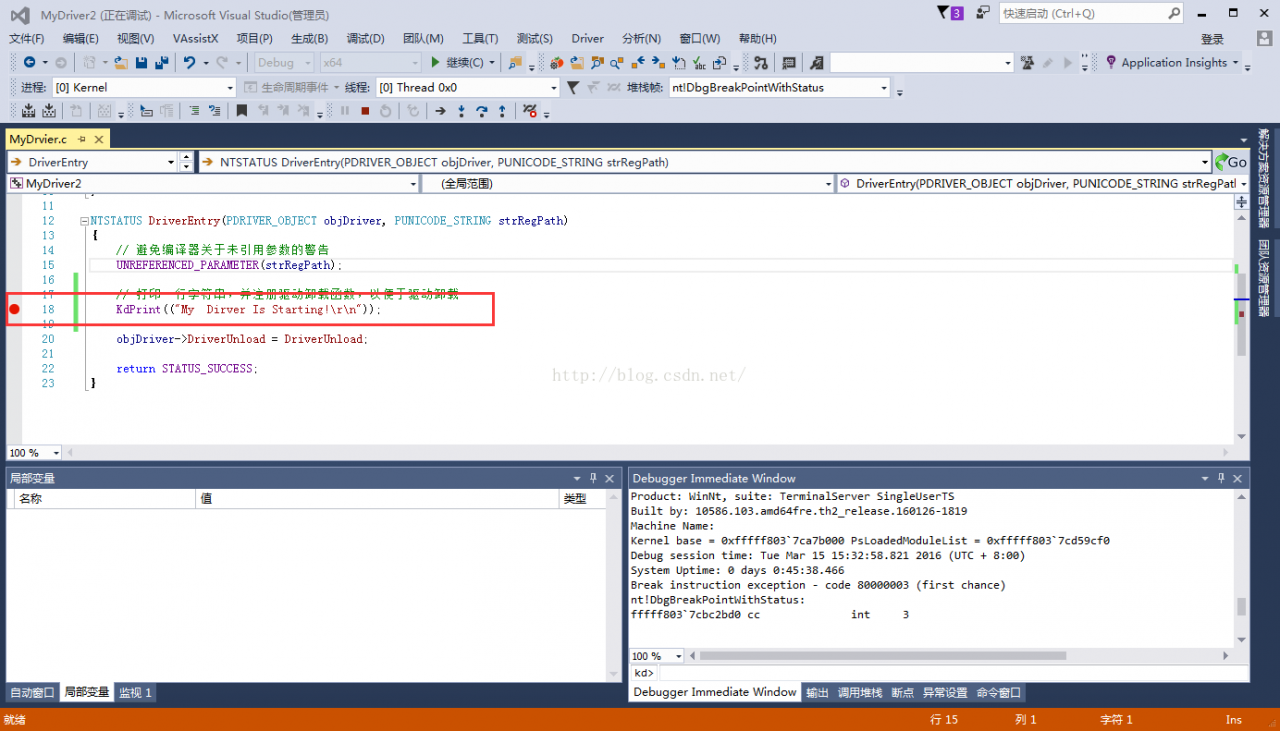Click the Step Over icon
The image size is (1280, 731).
481,111
